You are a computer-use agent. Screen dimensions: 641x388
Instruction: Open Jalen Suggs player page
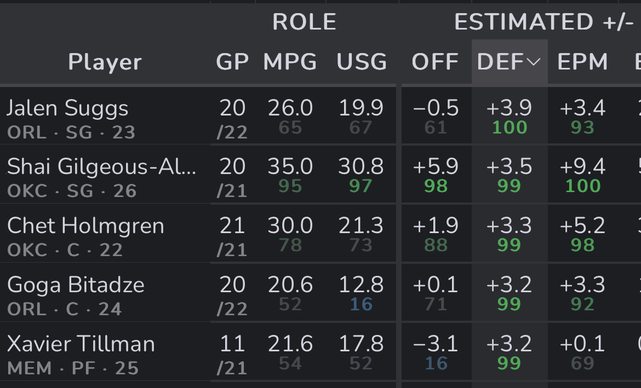tap(67, 108)
